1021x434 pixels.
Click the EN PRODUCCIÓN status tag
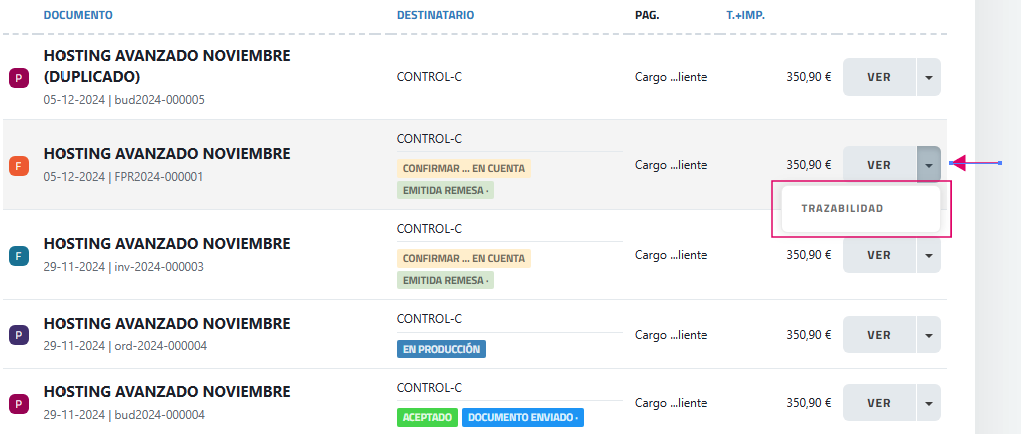pos(441,349)
